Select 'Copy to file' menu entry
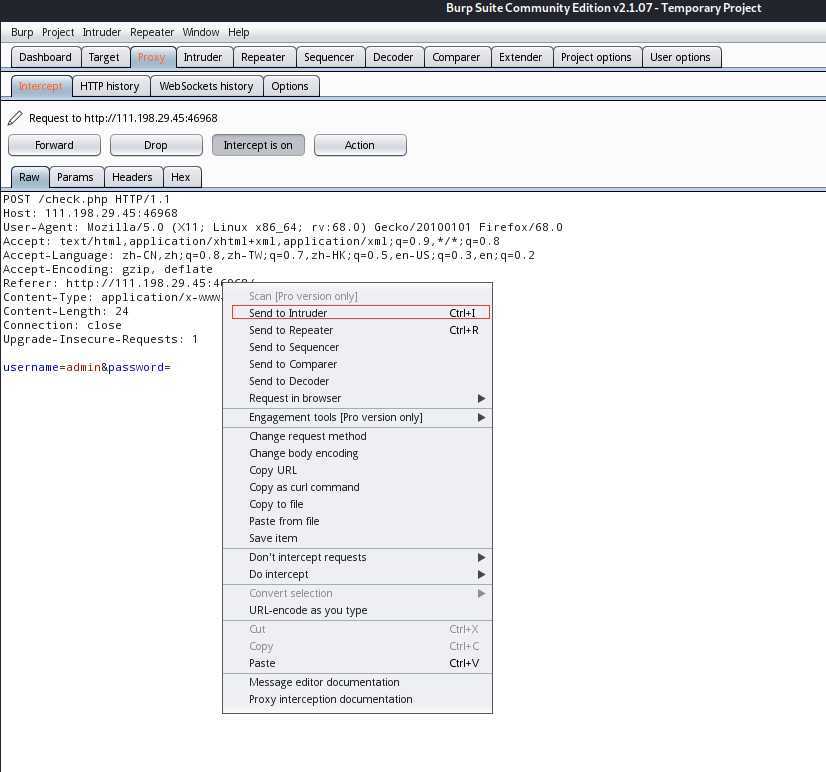Viewport: 826px width, 772px height. click(358, 504)
